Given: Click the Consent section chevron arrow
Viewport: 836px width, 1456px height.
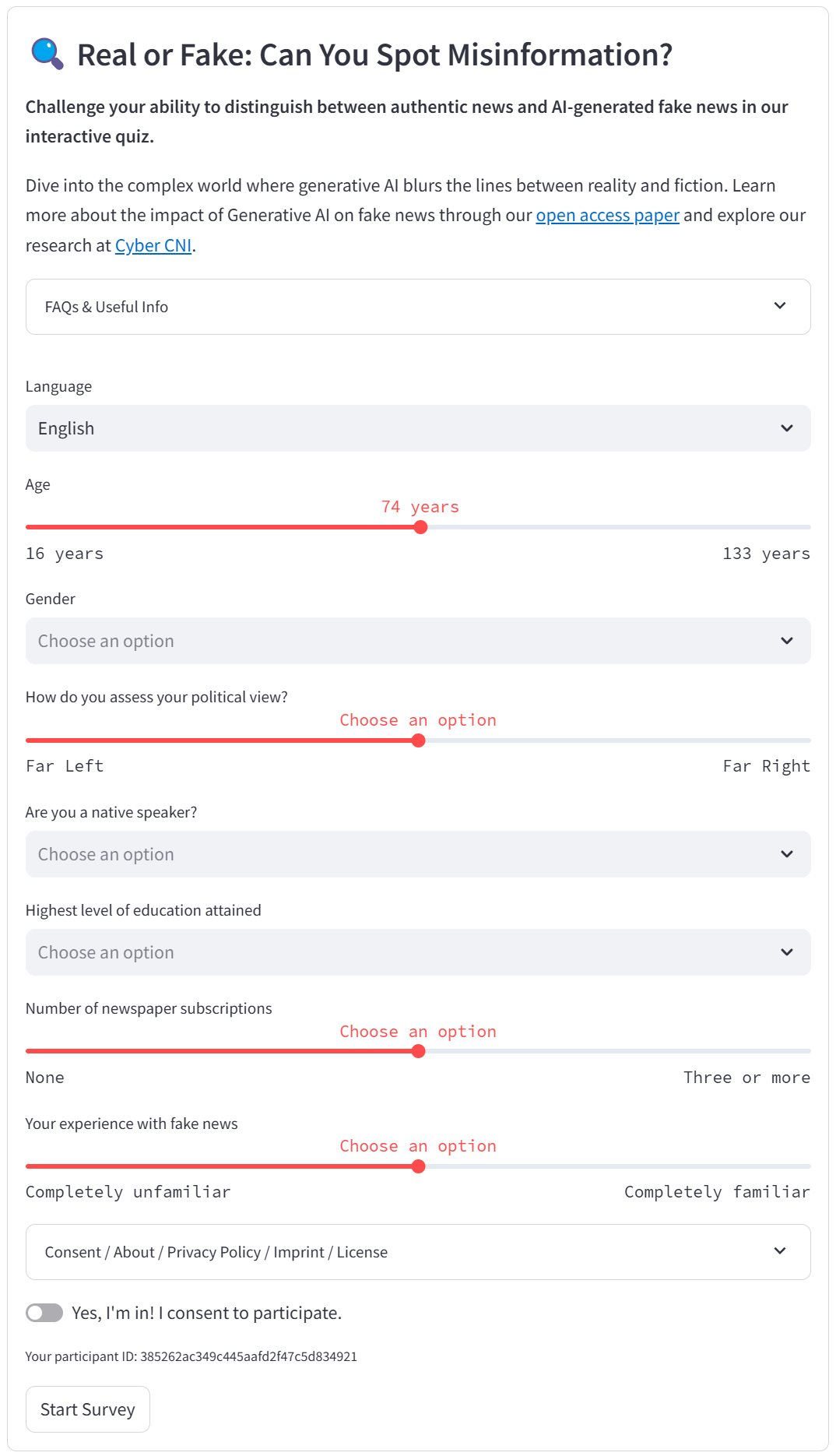Looking at the screenshot, I should click(x=780, y=1251).
